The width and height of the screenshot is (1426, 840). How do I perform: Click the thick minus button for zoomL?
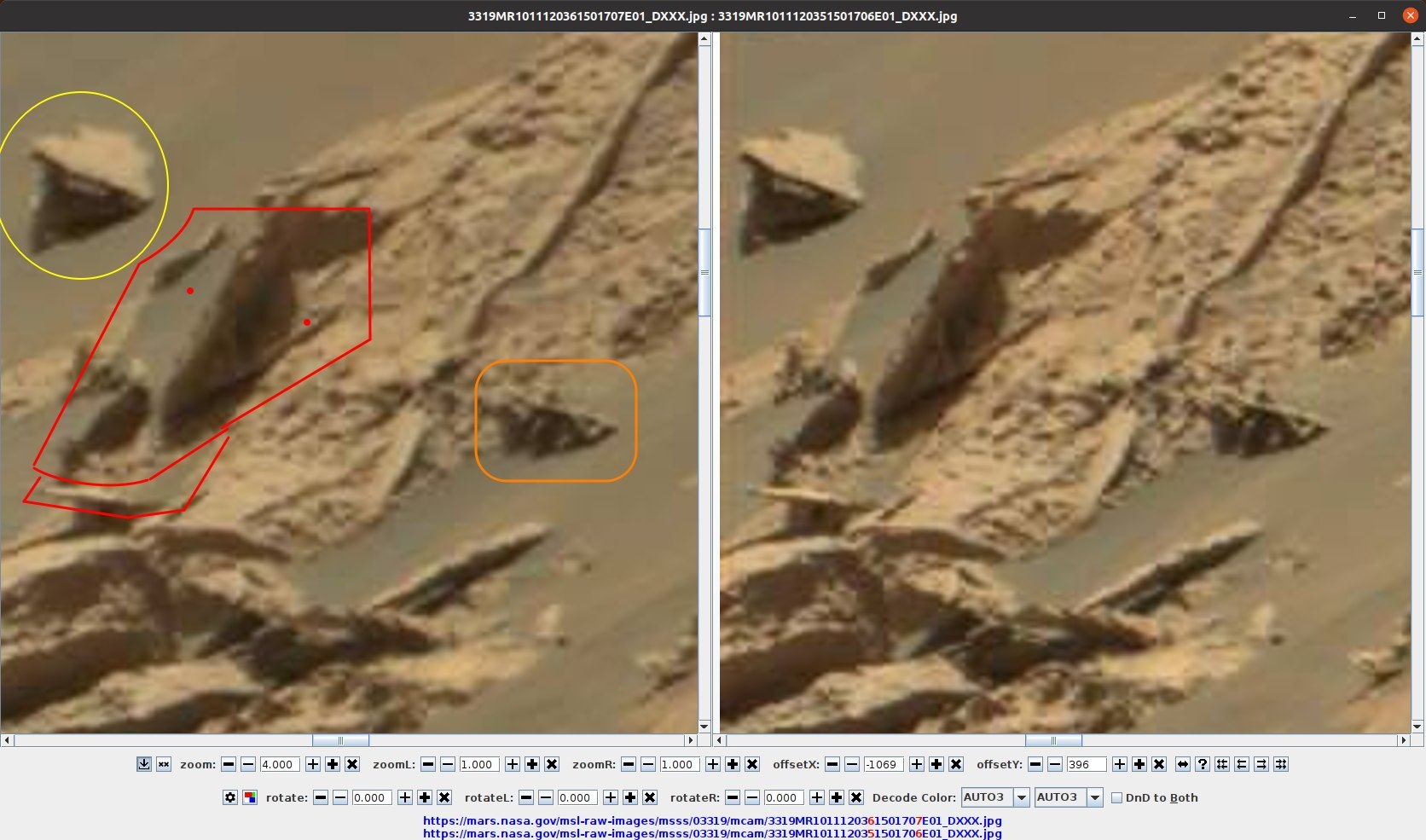click(x=428, y=764)
